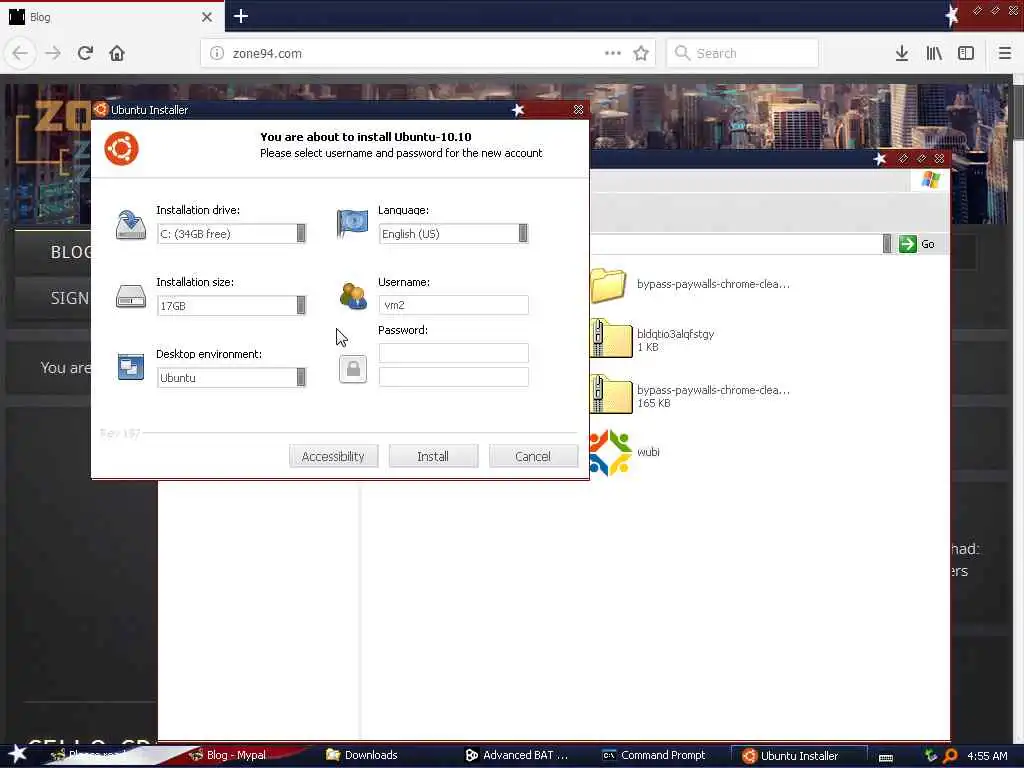Open the downloads arrow in browser toolbar

[x=901, y=53]
